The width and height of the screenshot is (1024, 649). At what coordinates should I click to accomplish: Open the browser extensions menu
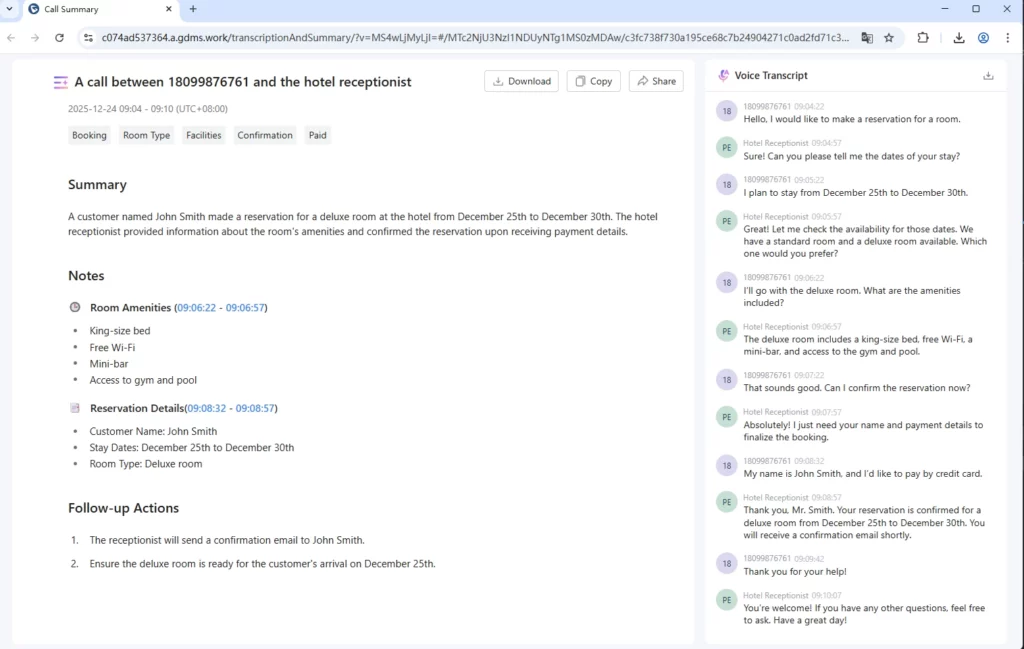pos(923,38)
